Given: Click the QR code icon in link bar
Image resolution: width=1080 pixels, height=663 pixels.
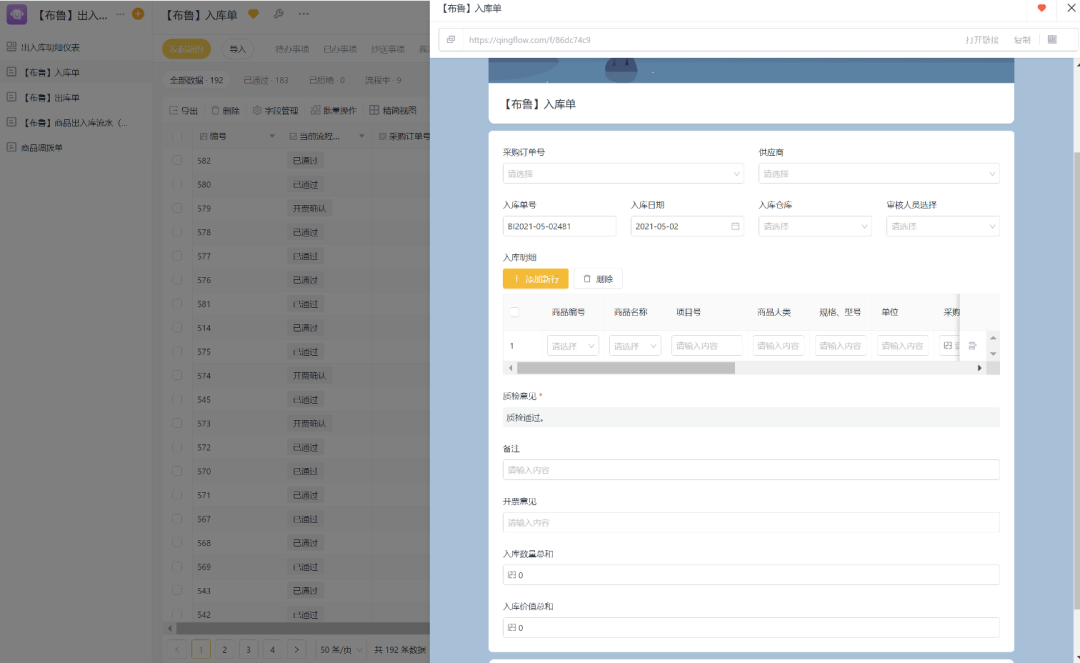Looking at the screenshot, I should coord(1051,40).
